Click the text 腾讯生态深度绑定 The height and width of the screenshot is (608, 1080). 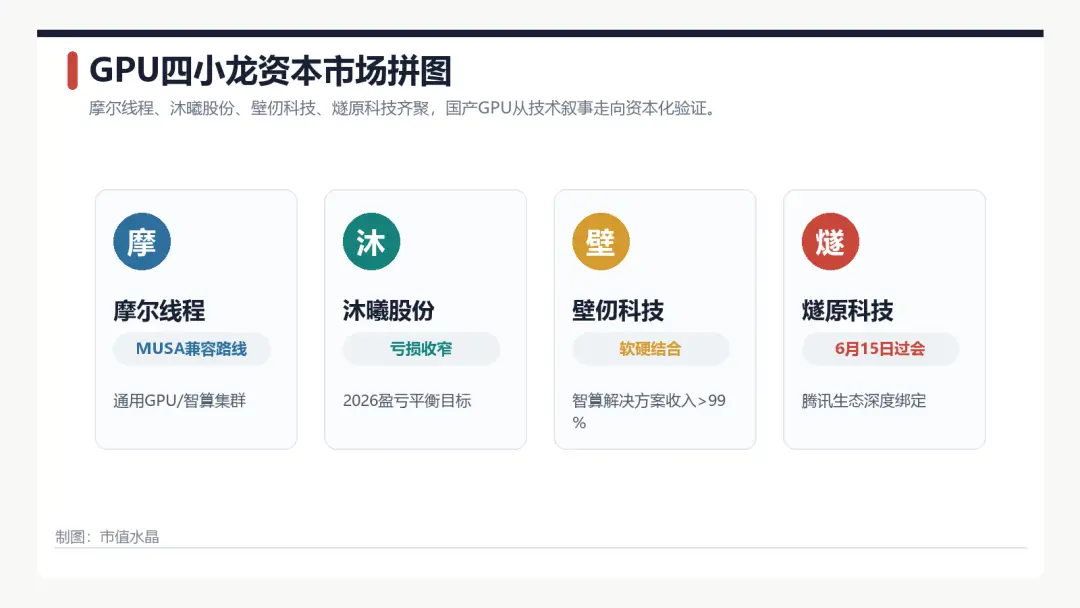point(864,401)
